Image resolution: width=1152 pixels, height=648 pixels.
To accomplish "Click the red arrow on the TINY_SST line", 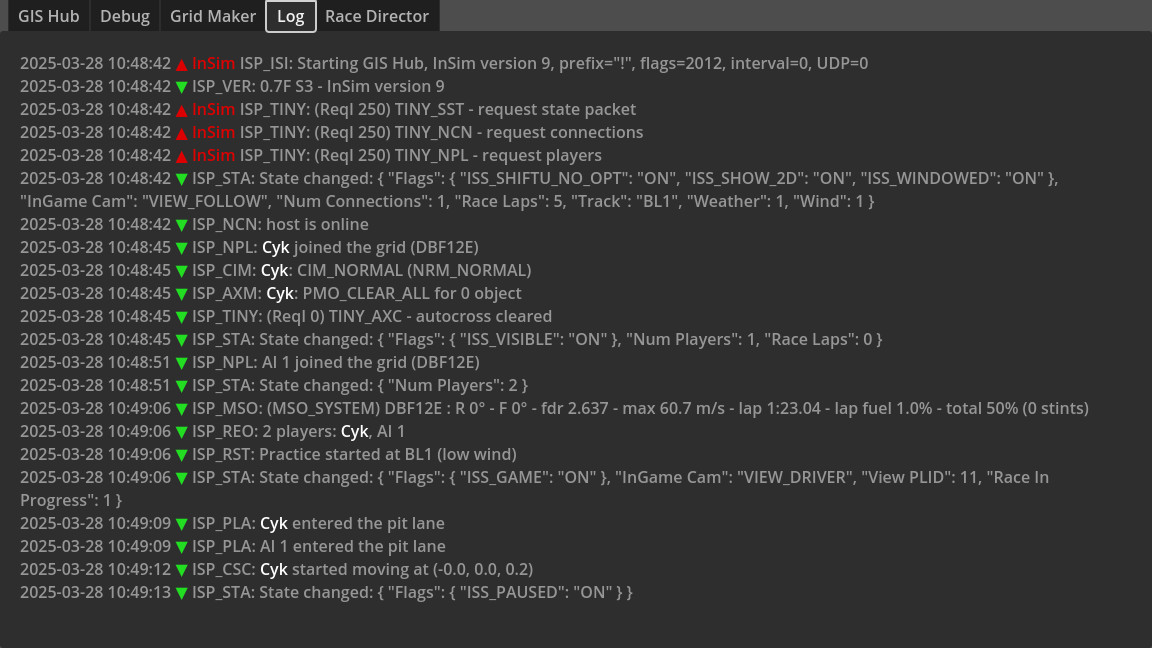I will (x=182, y=110).
